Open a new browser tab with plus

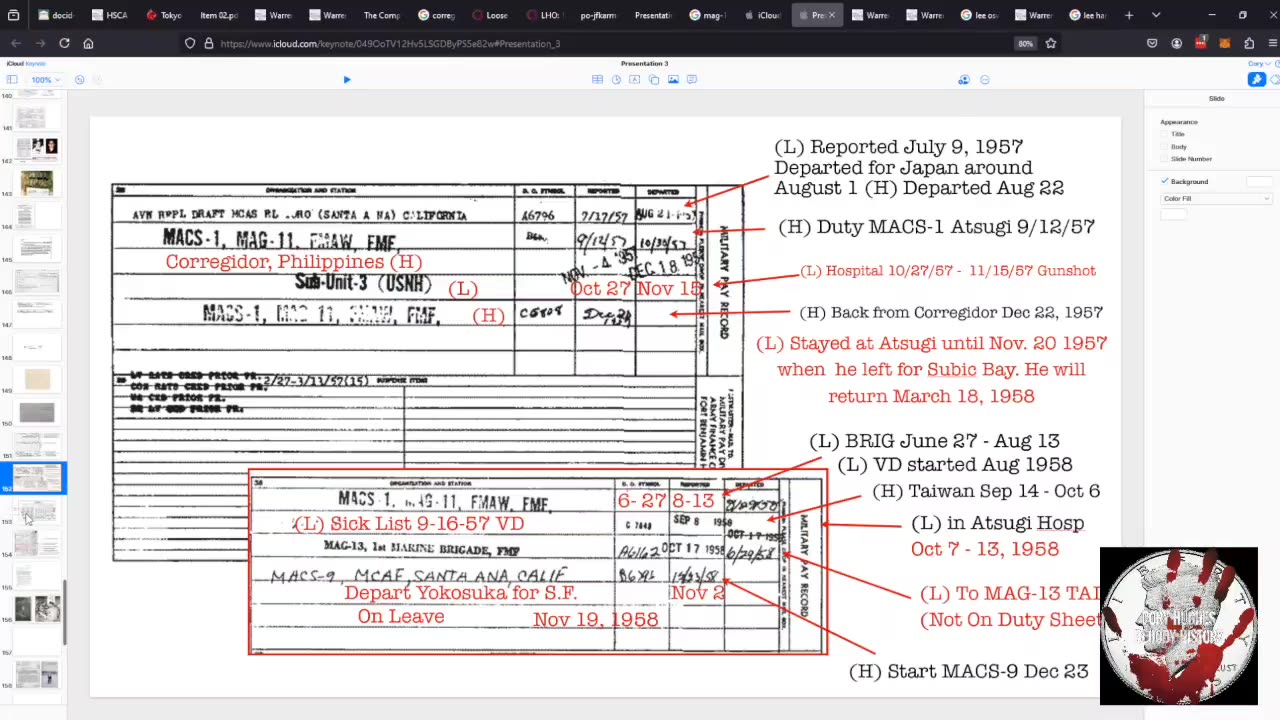tap(1129, 15)
